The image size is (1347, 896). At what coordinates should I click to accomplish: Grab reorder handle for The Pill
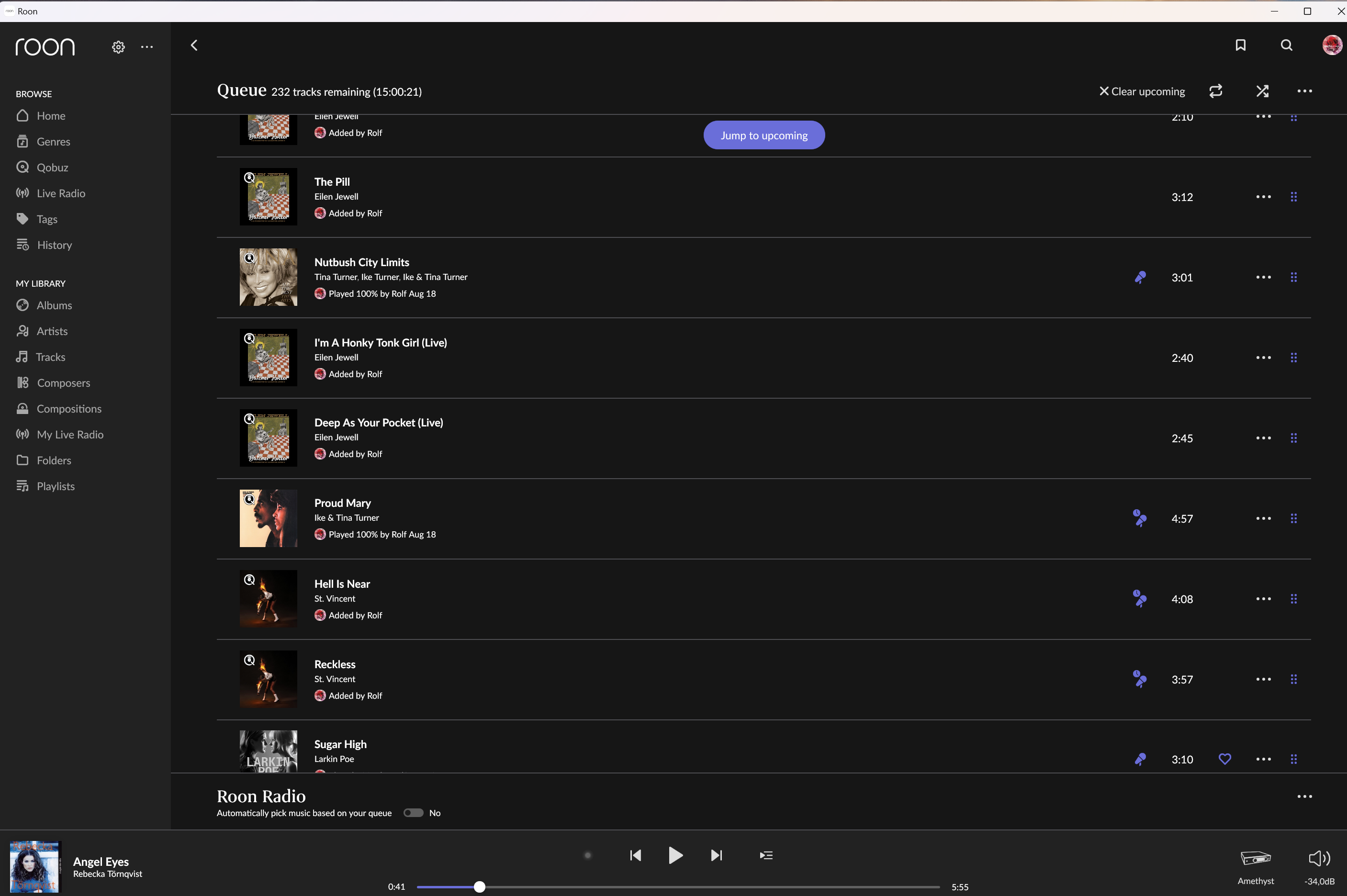click(1294, 197)
